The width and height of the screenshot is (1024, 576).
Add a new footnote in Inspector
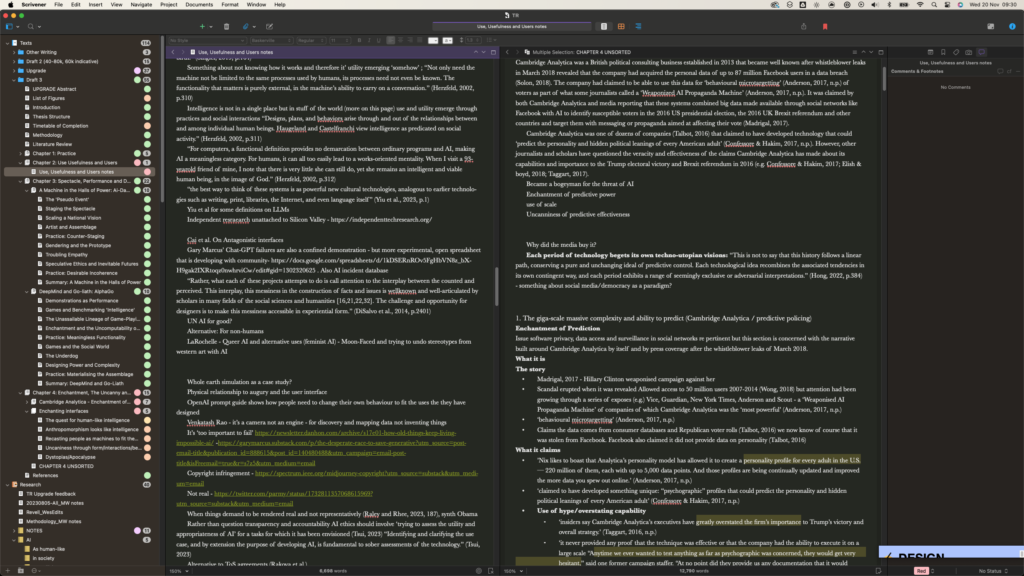[x=1009, y=71]
